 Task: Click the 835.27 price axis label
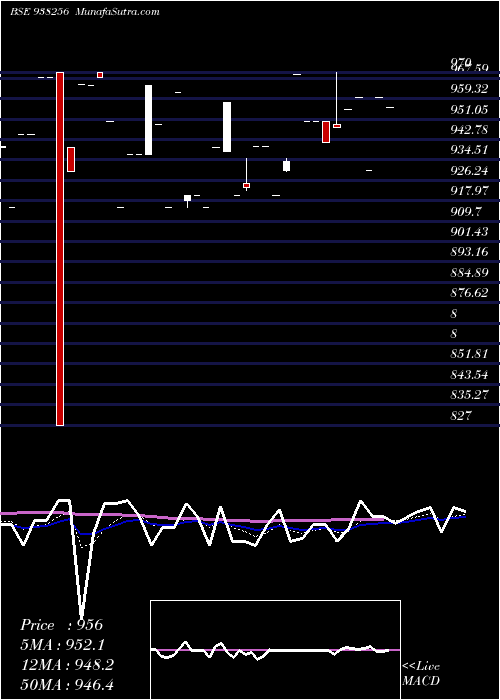click(x=469, y=395)
